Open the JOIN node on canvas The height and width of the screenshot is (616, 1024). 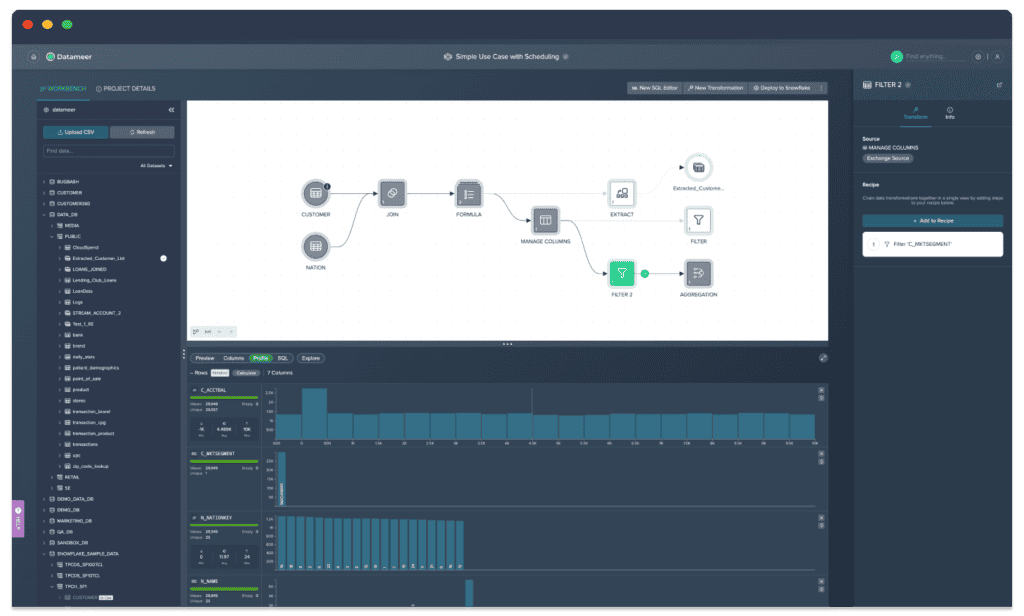click(392, 193)
